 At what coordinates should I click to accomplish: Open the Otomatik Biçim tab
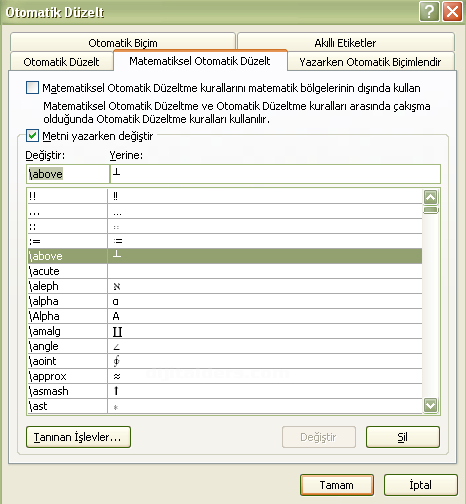pyautogui.click(x=123, y=42)
